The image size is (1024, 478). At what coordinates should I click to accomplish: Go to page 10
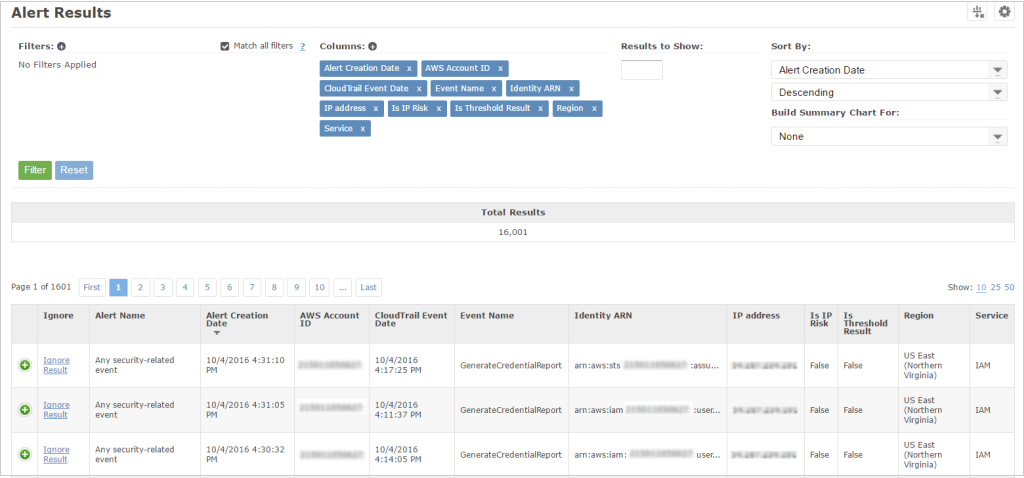[x=319, y=287]
